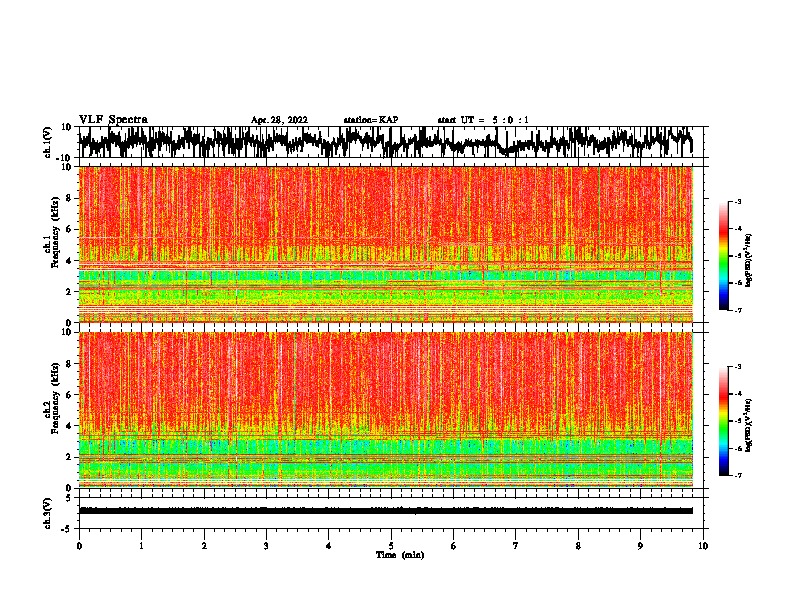Click the ch.2 spectrogram color scale bar

tap(724, 421)
